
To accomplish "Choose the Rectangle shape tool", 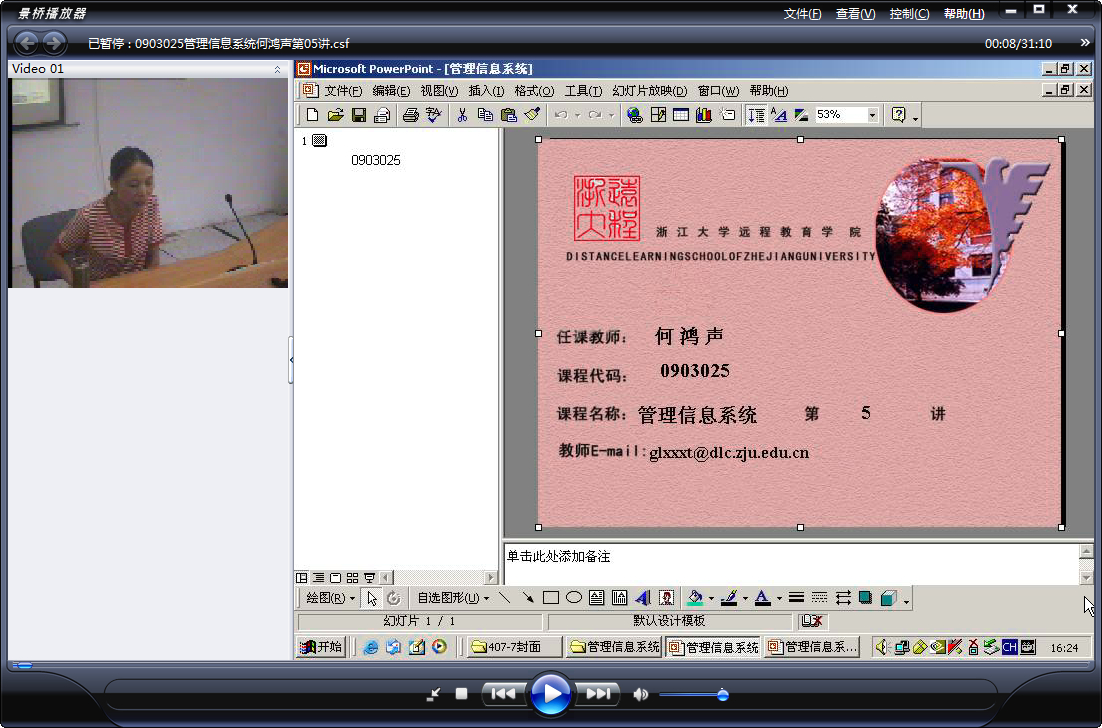I will point(551,598).
